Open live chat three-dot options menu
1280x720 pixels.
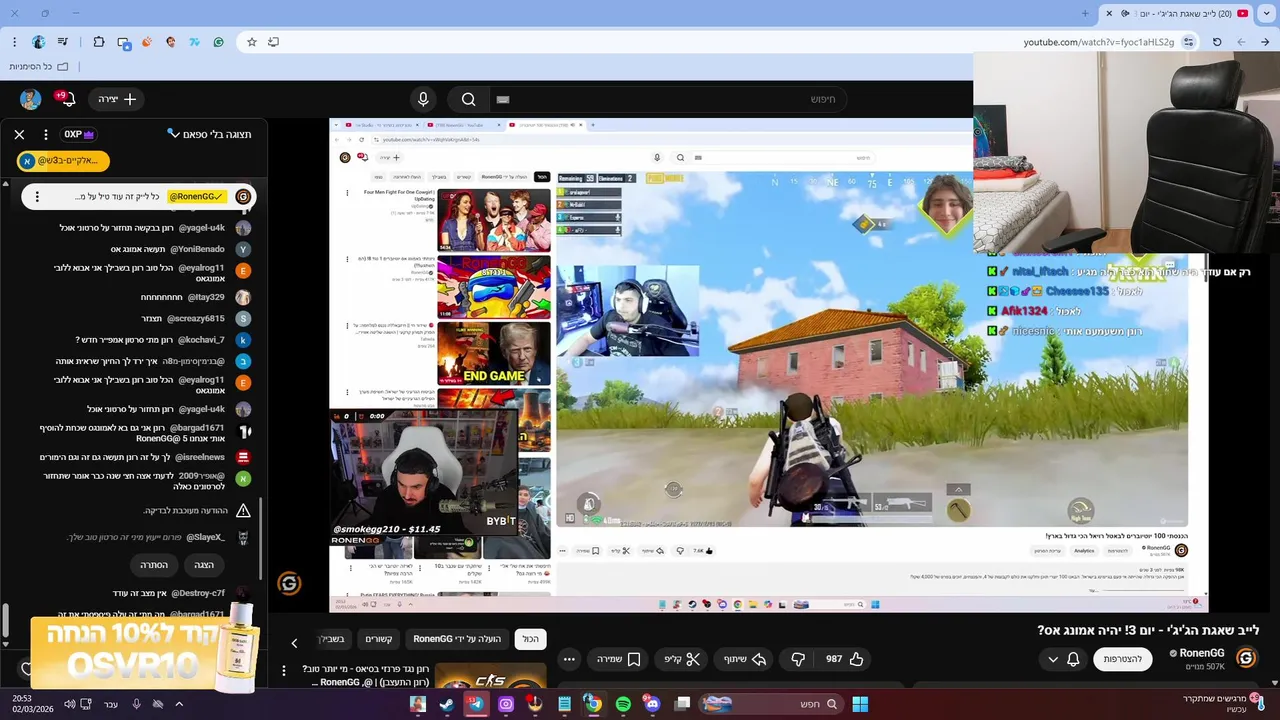click(x=45, y=134)
